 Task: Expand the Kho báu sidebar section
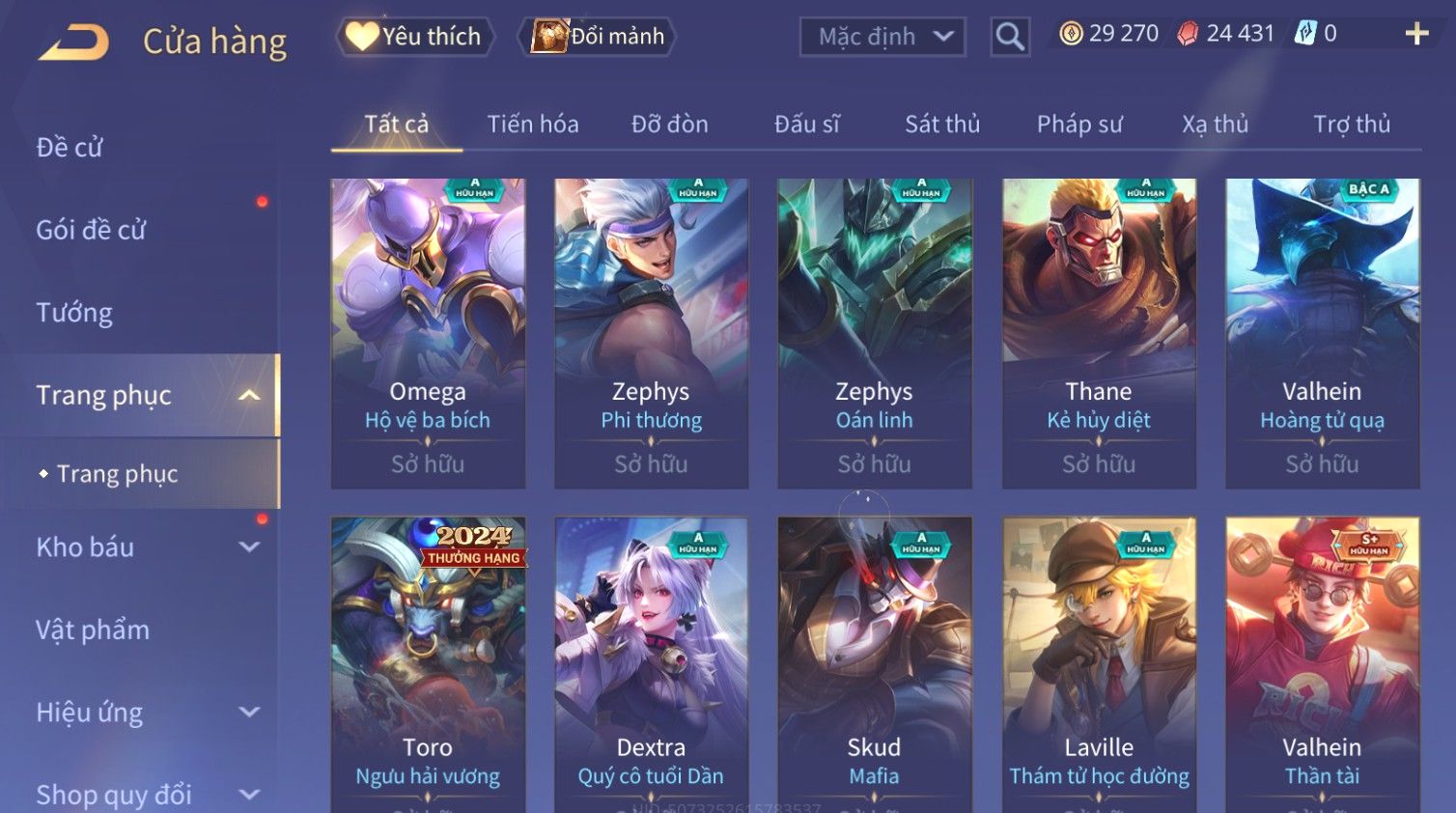tap(249, 547)
